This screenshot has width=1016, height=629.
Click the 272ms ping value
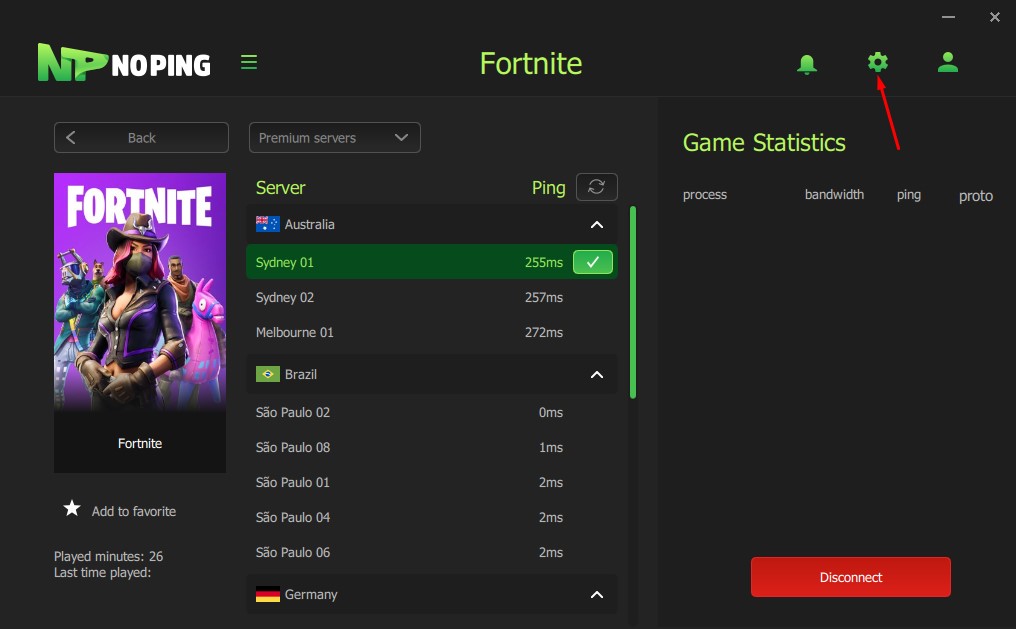[544, 332]
